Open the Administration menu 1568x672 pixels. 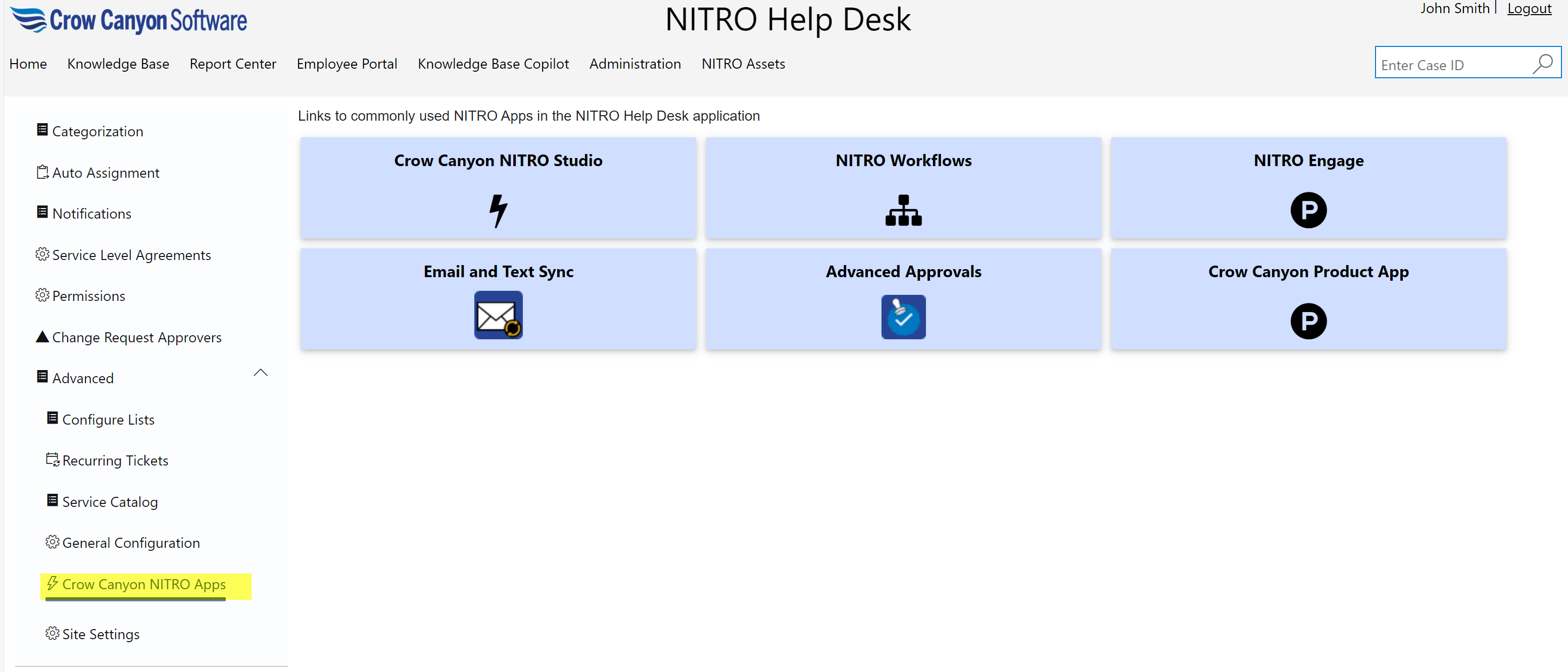pyautogui.click(x=635, y=64)
